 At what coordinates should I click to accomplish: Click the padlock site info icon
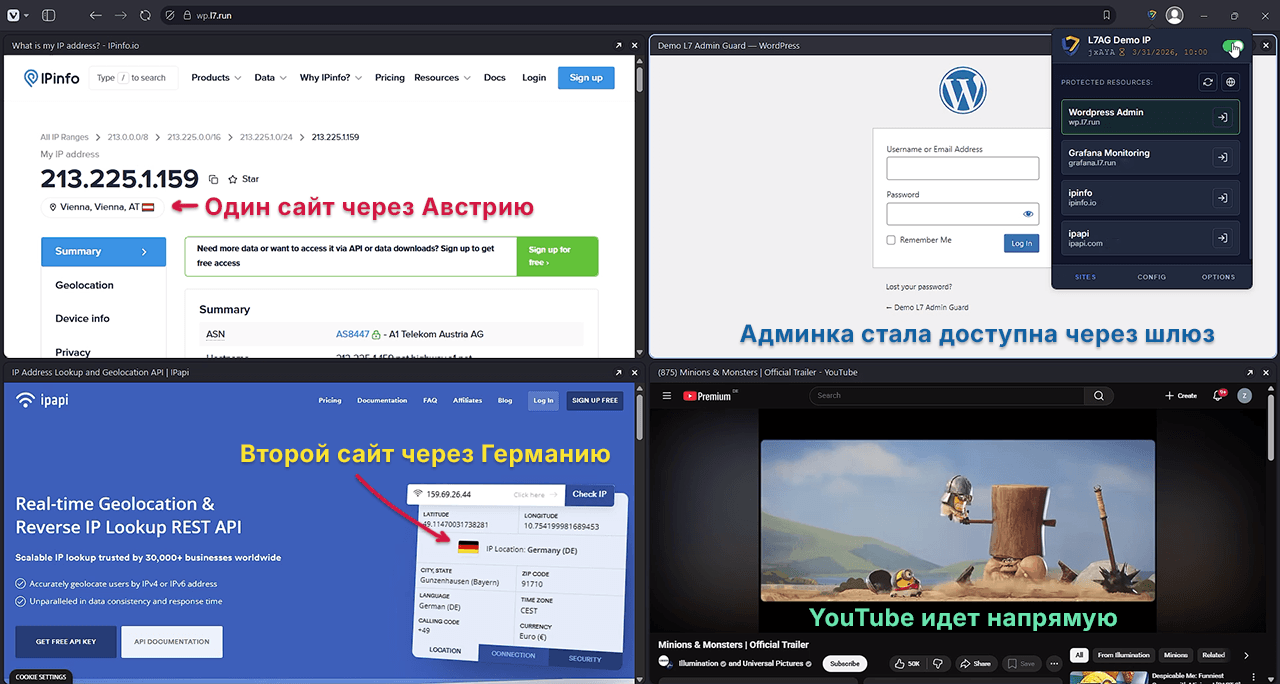[188, 15]
